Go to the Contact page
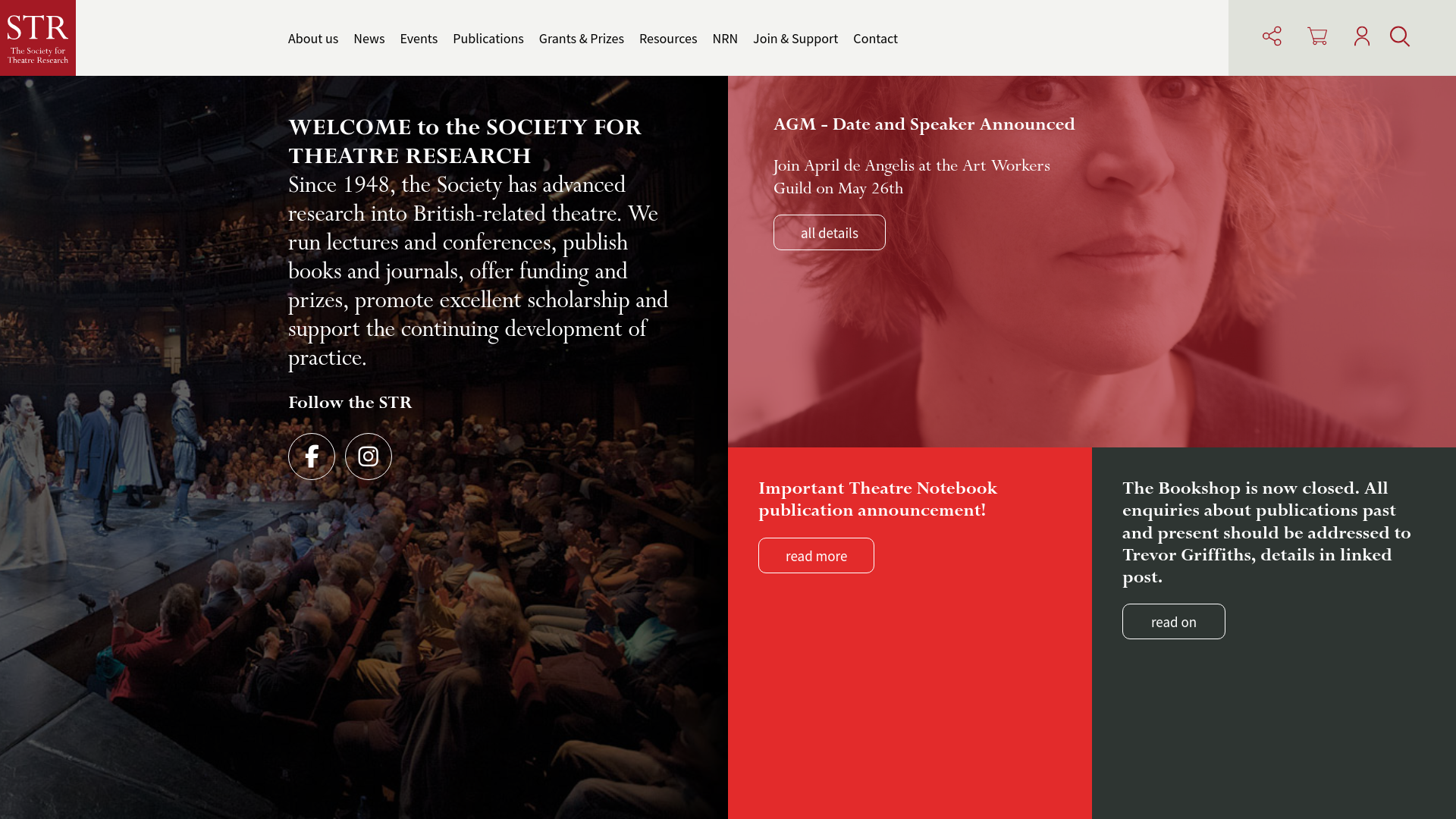 (x=875, y=39)
